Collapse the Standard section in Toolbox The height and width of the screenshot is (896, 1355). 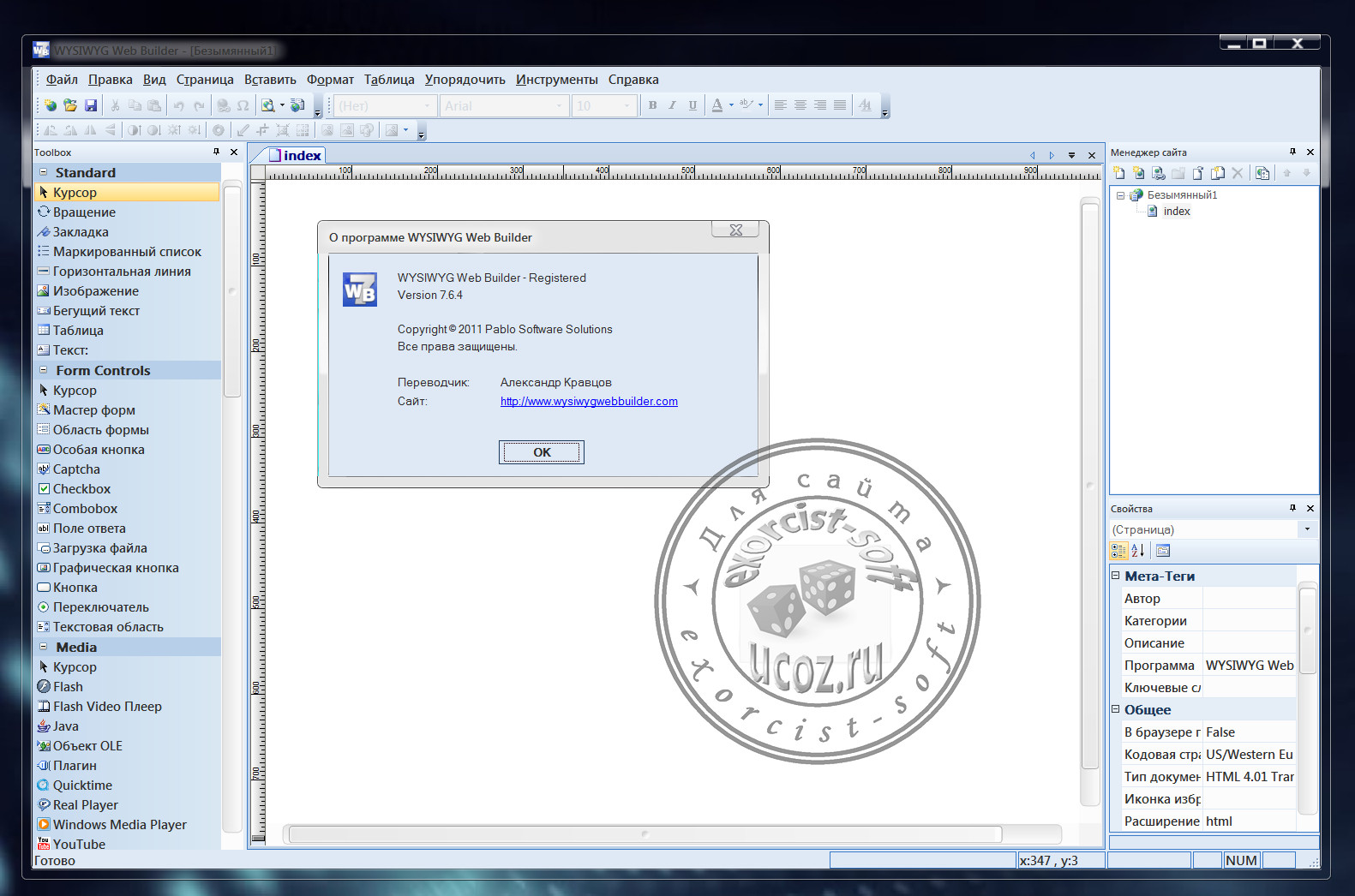(44, 172)
